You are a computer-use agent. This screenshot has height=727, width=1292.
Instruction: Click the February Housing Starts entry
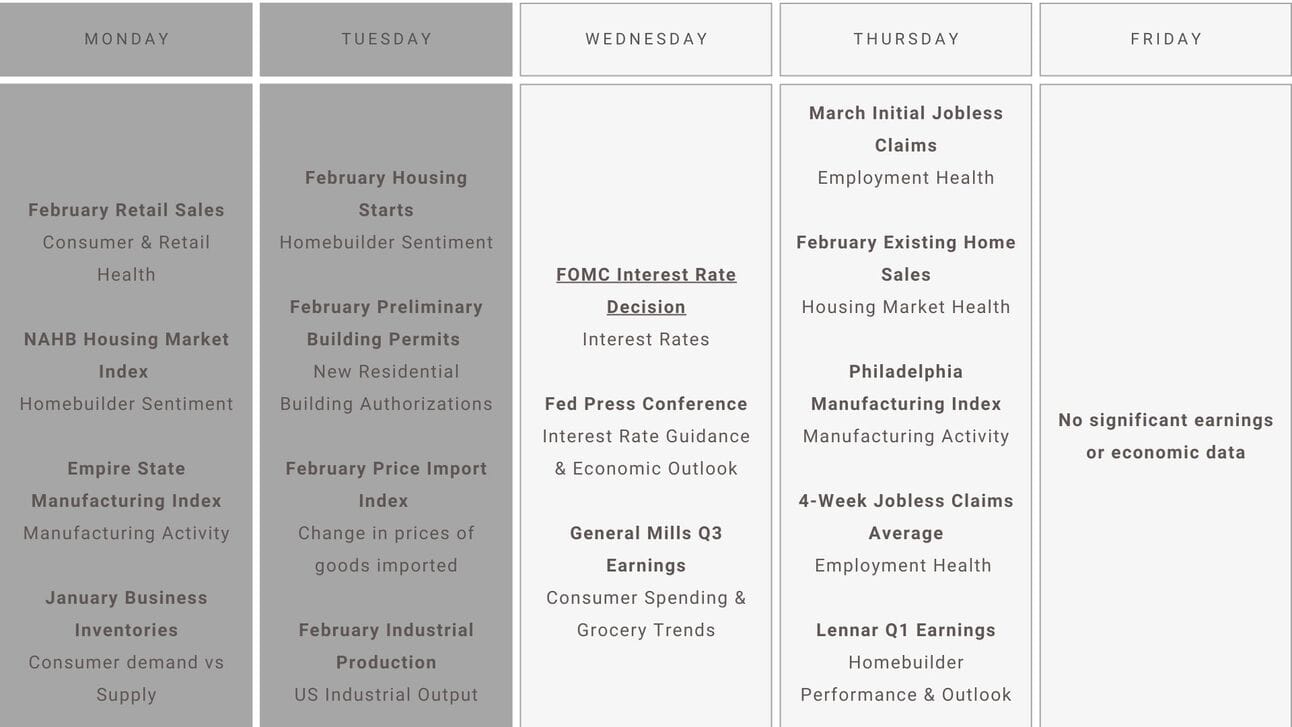386,193
